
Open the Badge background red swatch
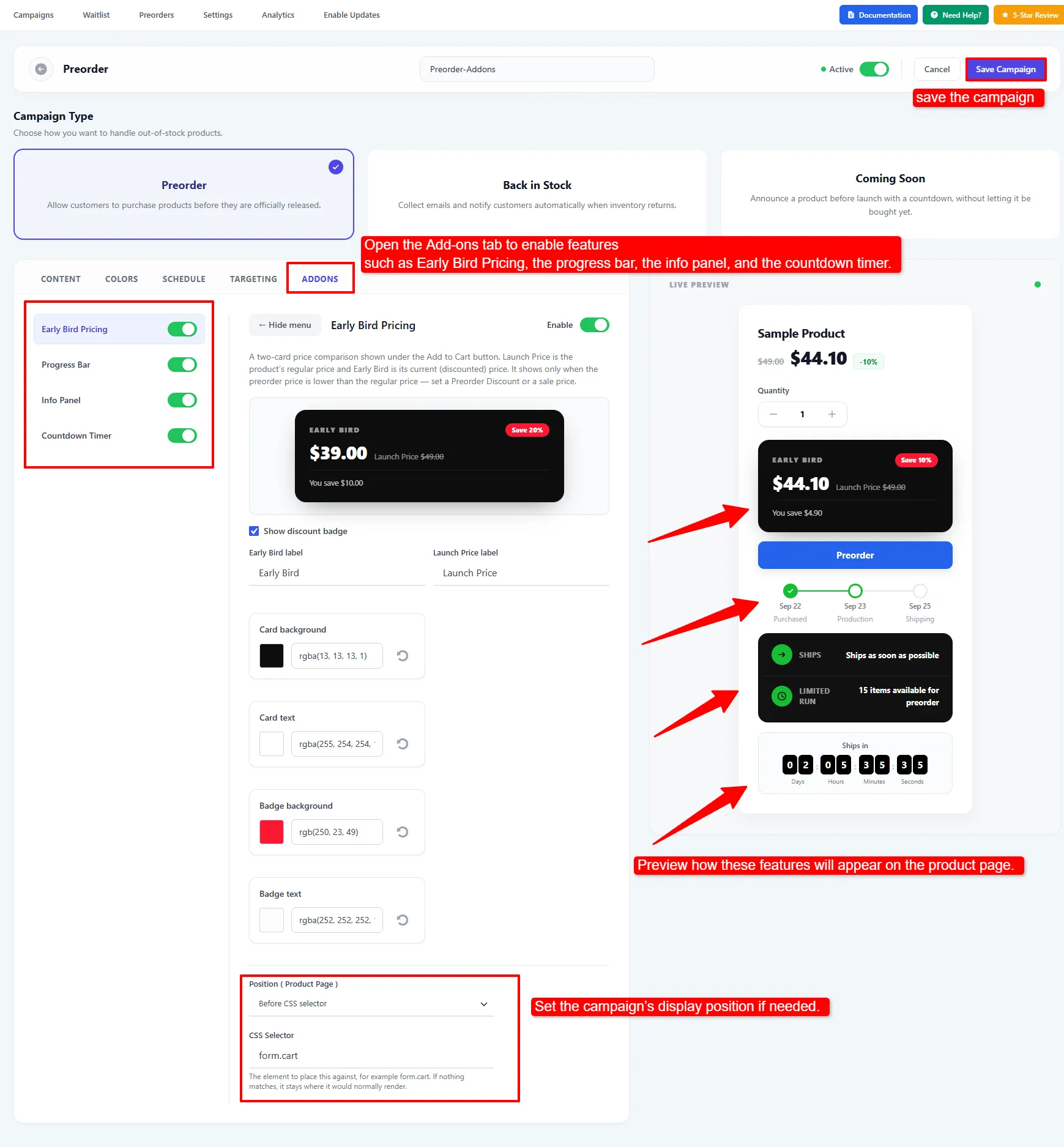point(272,832)
